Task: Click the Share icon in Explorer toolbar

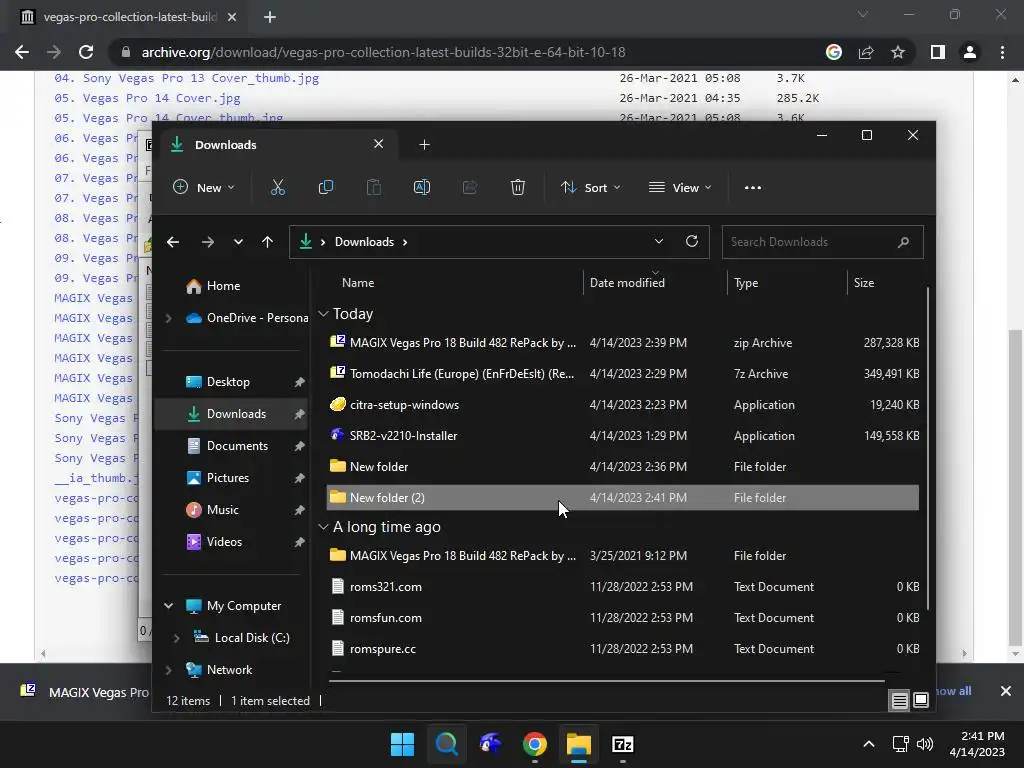Action: point(470,188)
